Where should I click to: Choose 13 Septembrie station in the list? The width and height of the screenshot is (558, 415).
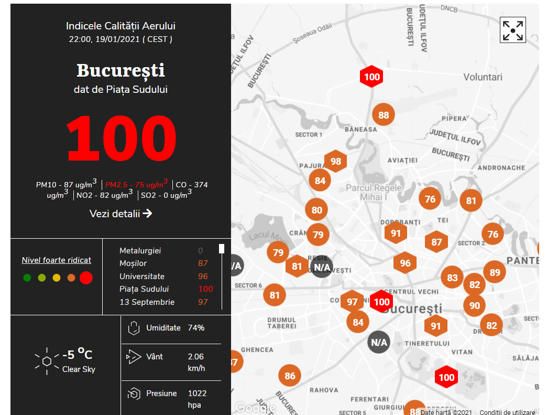click(166, 302)
